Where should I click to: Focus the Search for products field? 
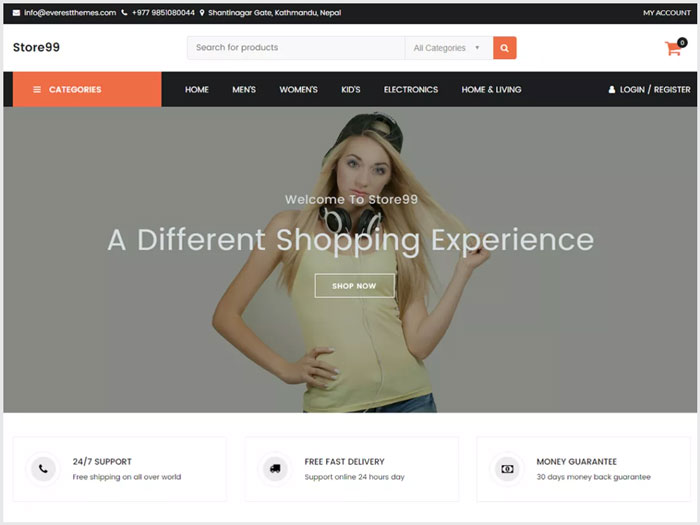(295, 48)
